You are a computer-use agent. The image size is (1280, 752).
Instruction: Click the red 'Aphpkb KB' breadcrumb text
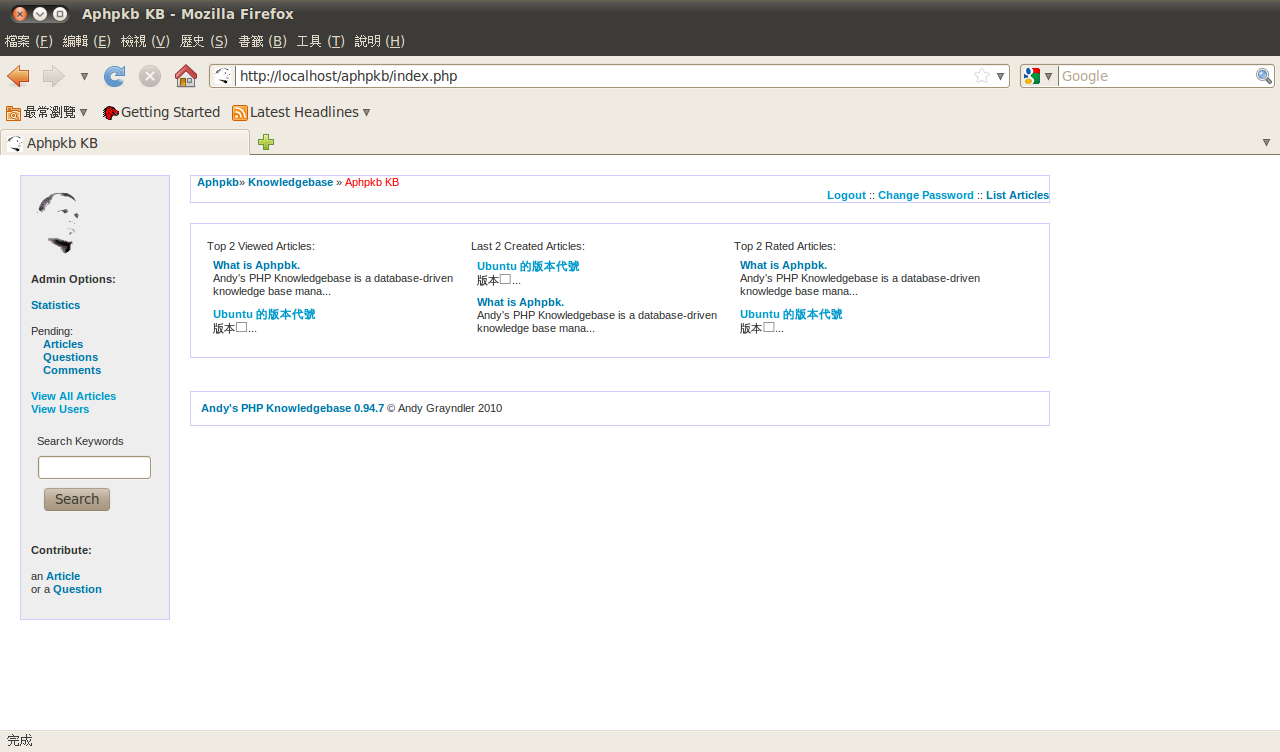[x=372, y=182]
